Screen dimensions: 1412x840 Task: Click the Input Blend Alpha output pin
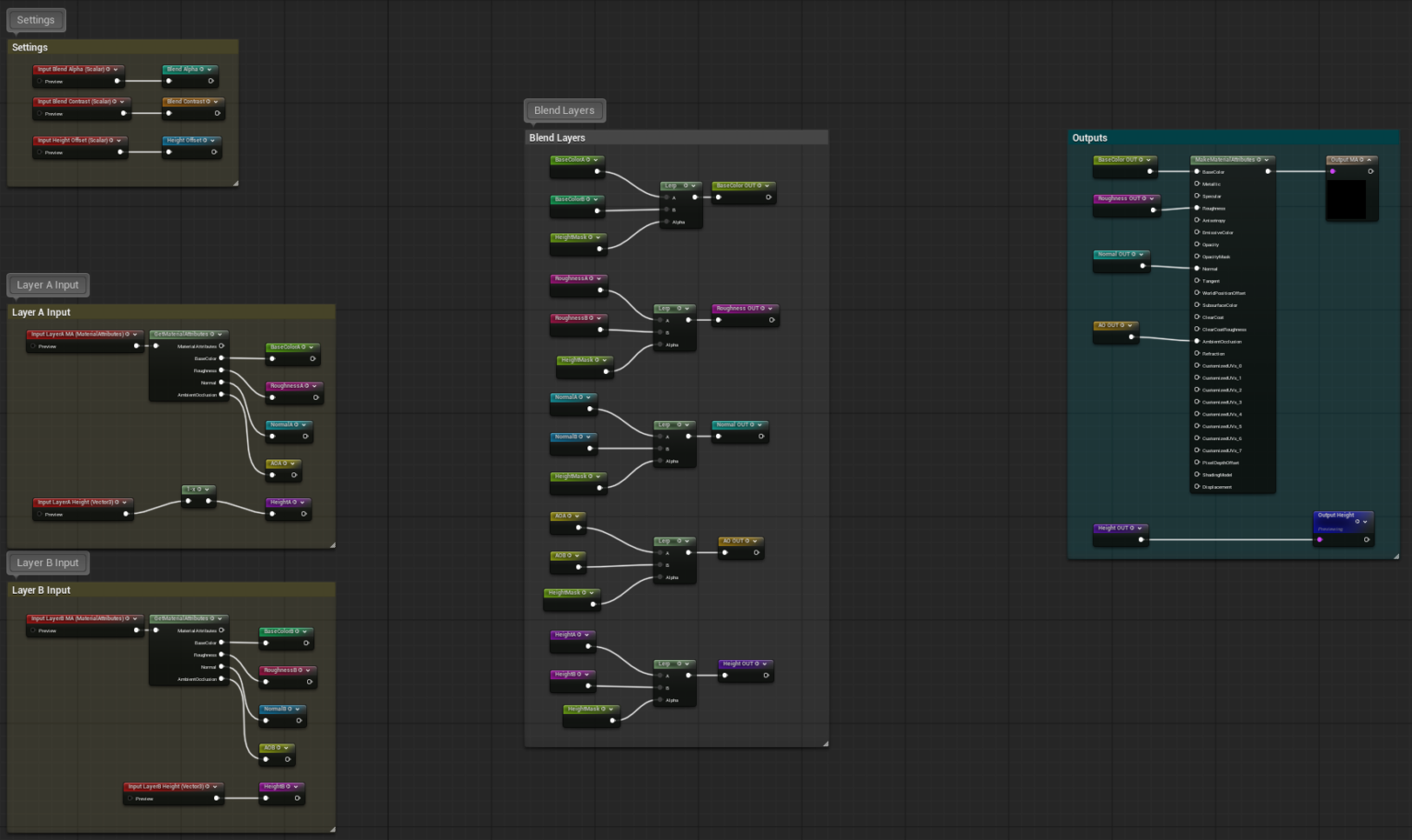pos(117,81)
